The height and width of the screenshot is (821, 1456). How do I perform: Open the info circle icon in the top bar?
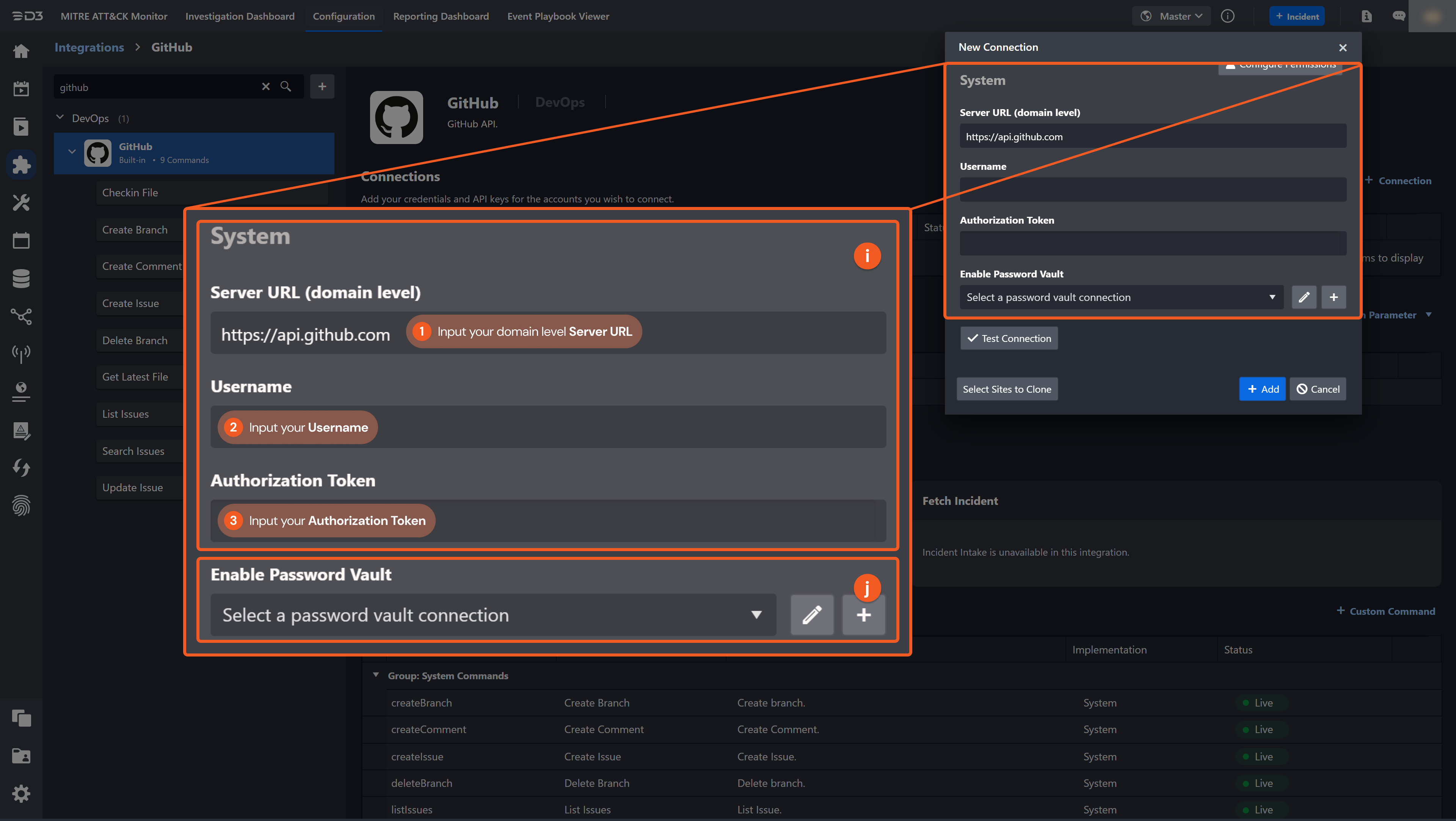point(1227,16)
